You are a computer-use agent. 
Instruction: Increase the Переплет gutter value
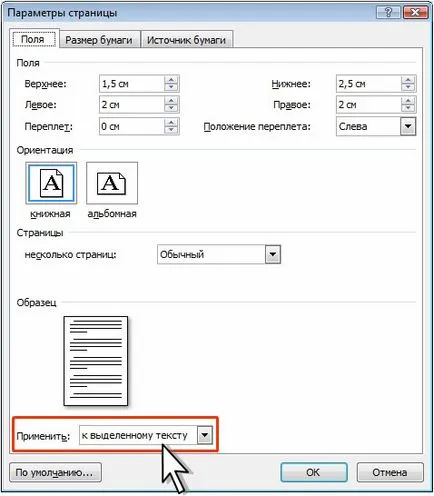pos(172,122)
